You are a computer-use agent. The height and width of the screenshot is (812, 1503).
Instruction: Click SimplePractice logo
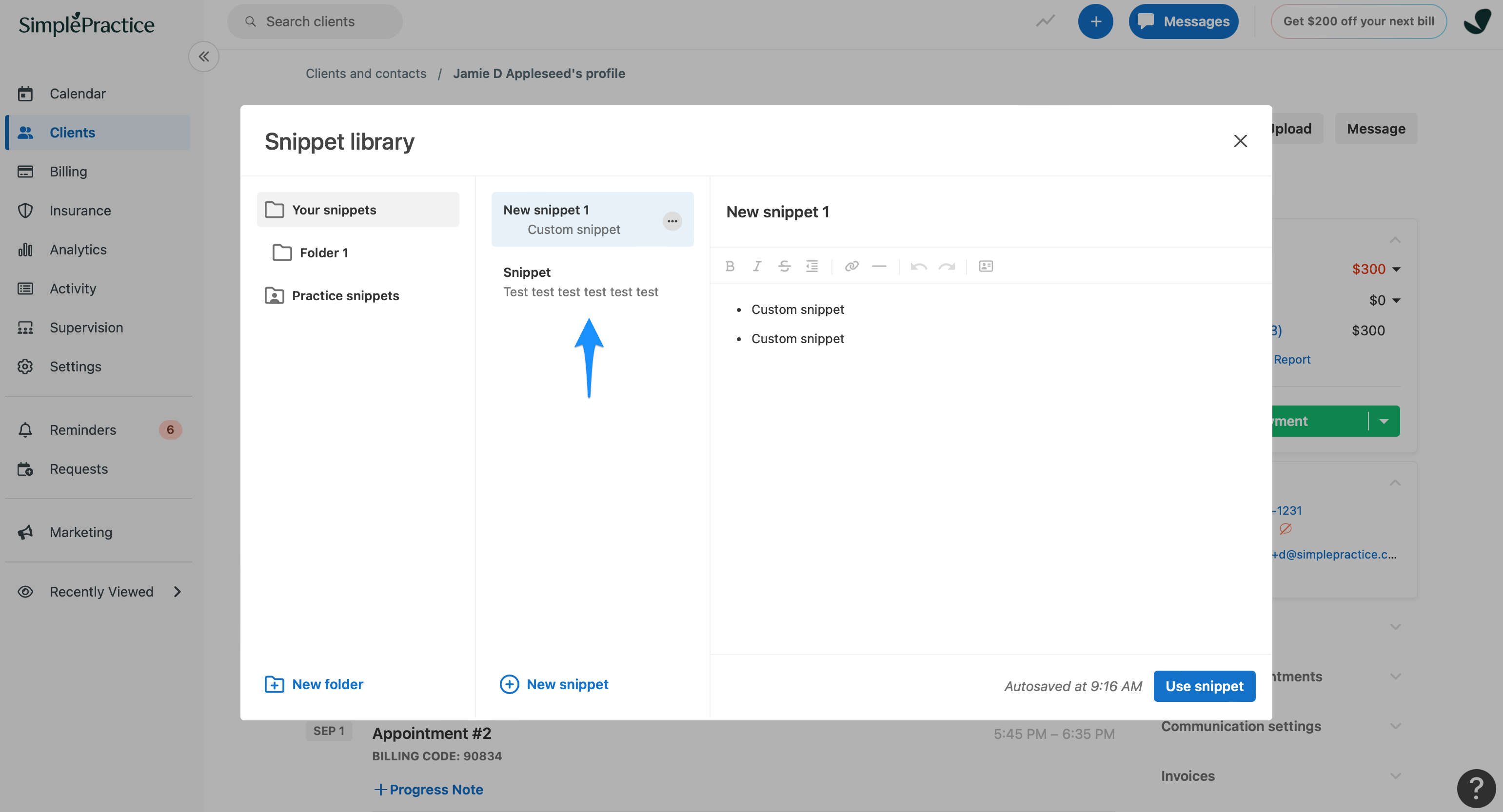coord(86,24)
